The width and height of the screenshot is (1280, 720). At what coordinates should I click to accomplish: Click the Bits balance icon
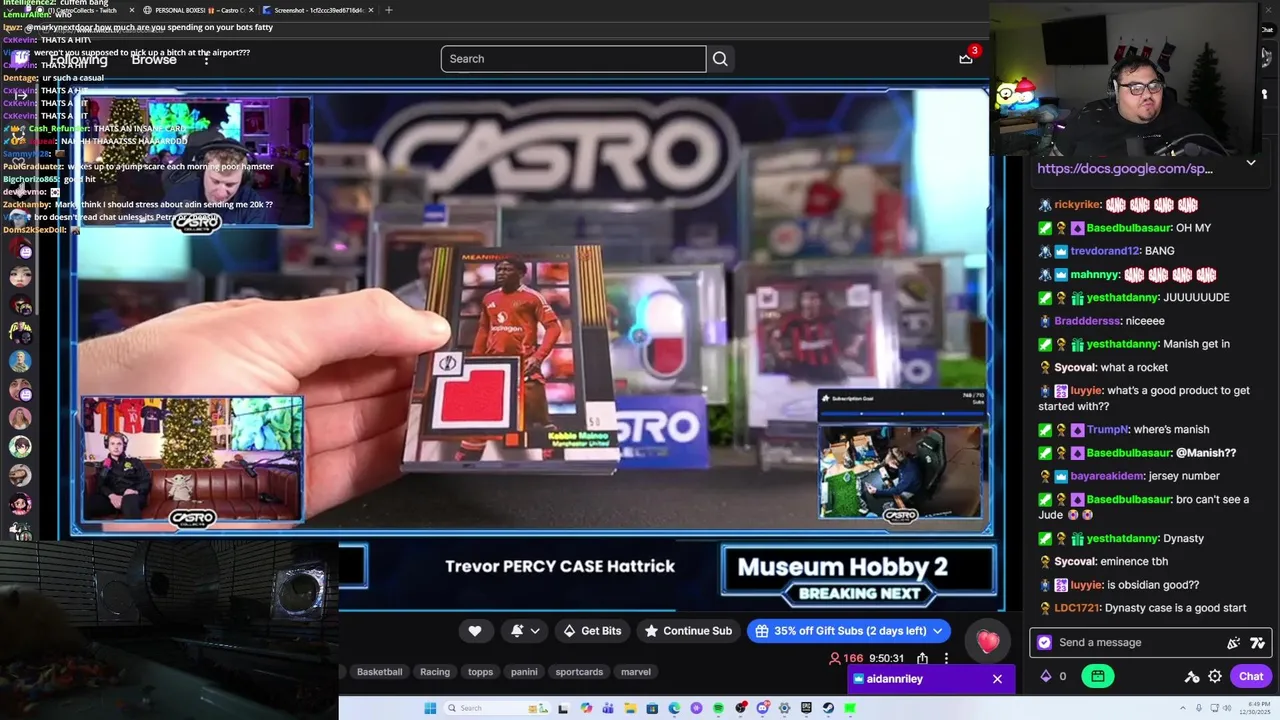point(1046,676)
